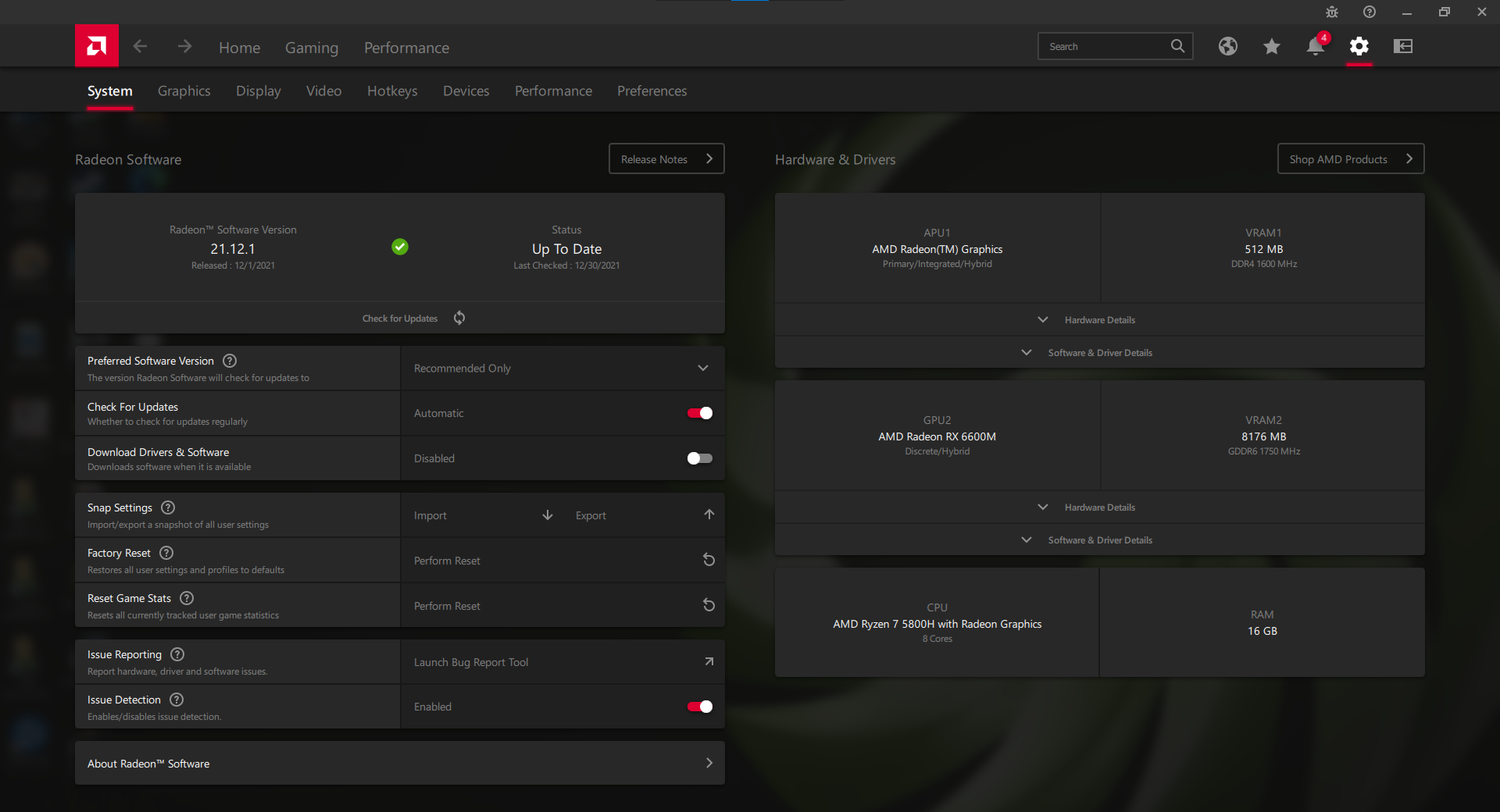1500x812 pixels.
Task: Open the settings gear icon
Action: pyautogui.click(x=1359, y=46)
